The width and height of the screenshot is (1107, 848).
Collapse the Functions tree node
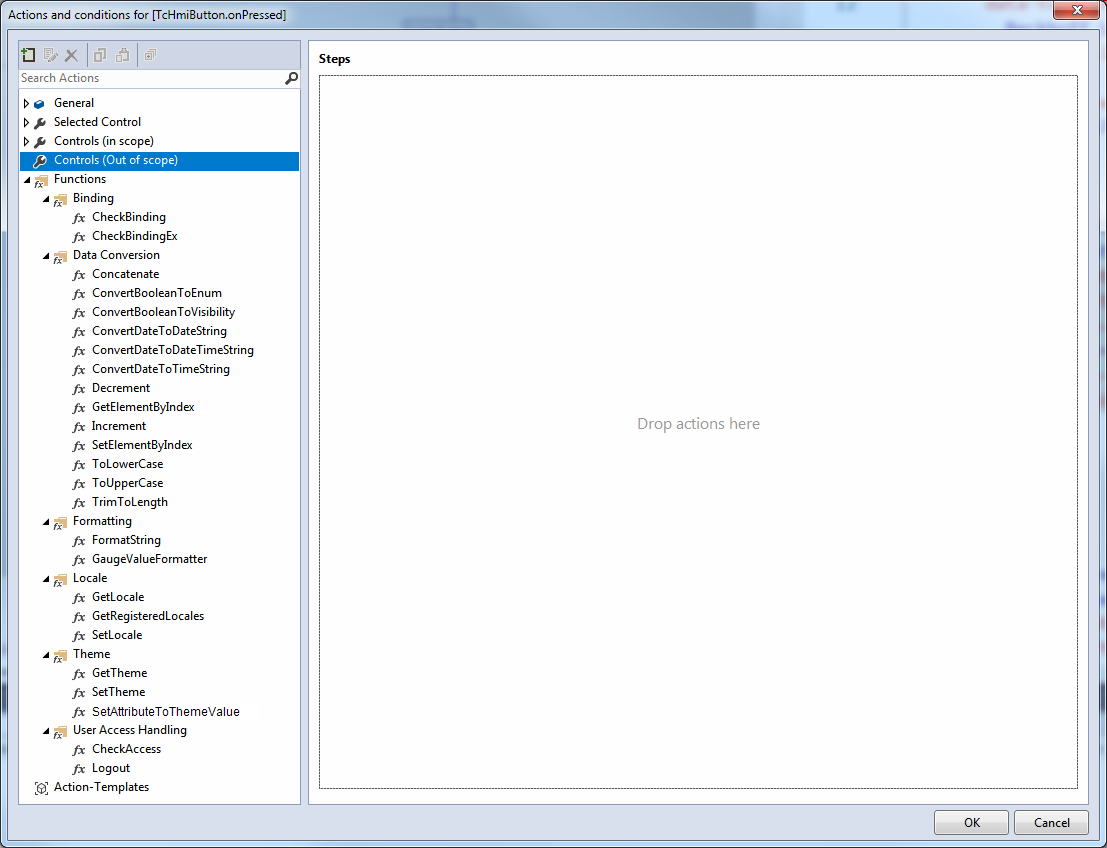tap(27, 180)
